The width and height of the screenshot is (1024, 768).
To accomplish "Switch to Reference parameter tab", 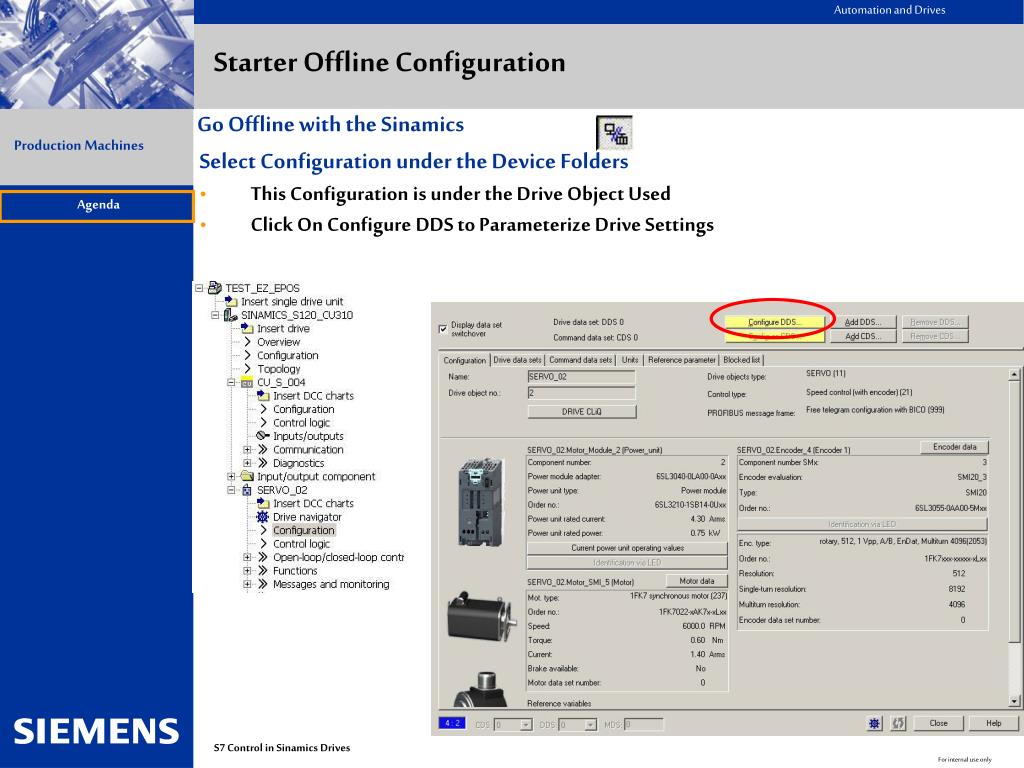I will pos(681,360).
